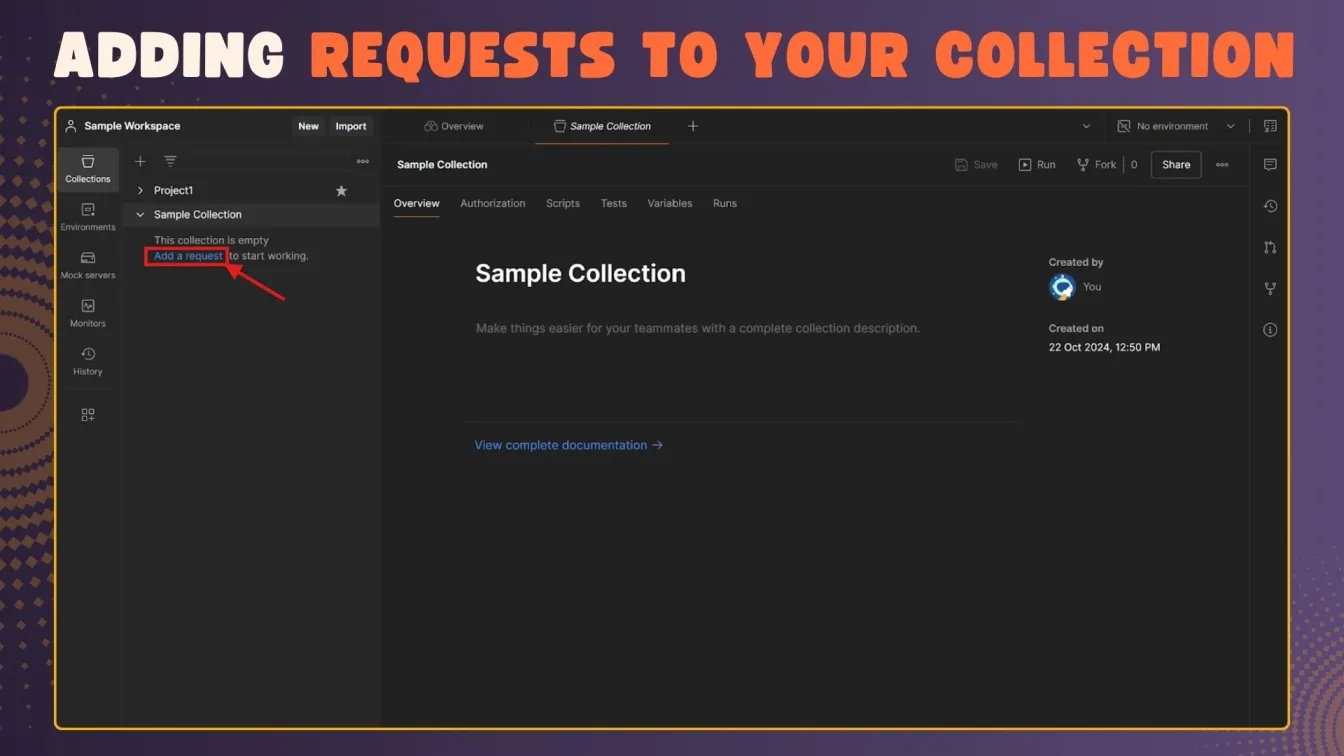Open the pull requests icon in right sidebar
Image resolution: width=1344 pixels, height=756 pixels.
1270,247
